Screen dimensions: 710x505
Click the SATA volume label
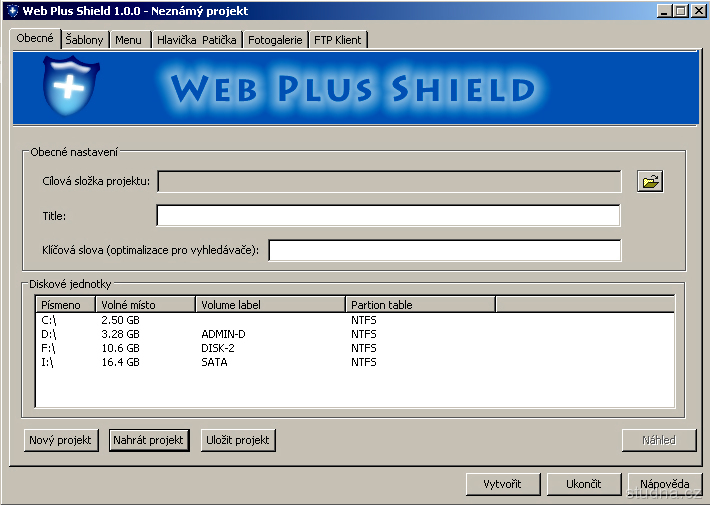[x=214, y=362]
